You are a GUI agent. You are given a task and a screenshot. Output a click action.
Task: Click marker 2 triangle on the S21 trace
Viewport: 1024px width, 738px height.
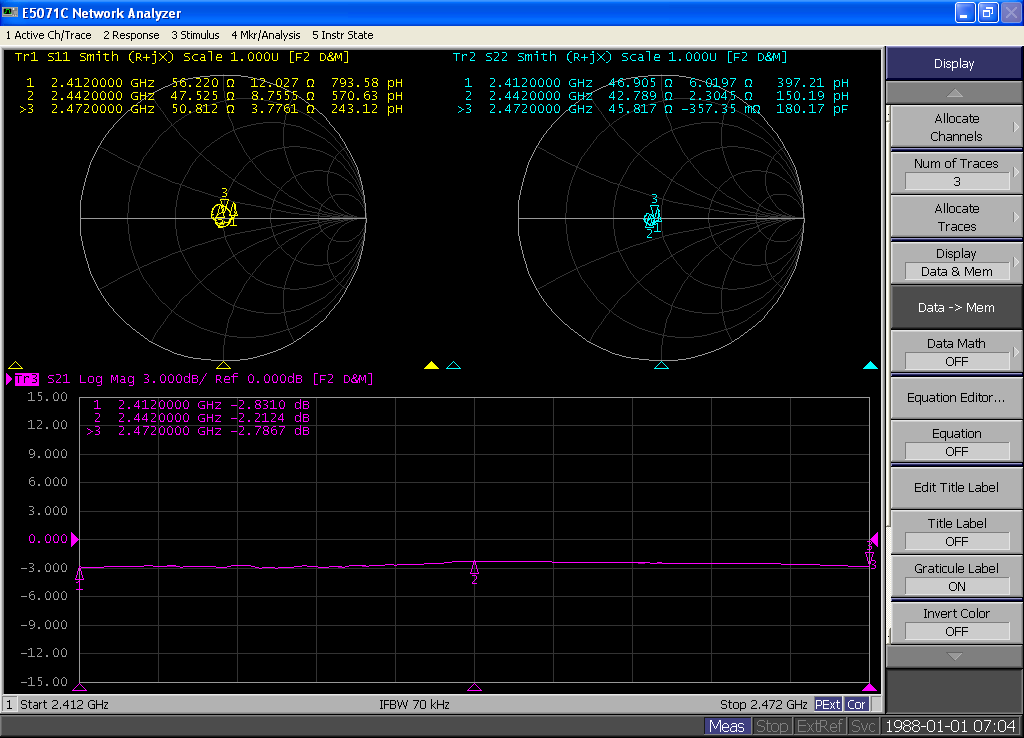click(474, 568)
